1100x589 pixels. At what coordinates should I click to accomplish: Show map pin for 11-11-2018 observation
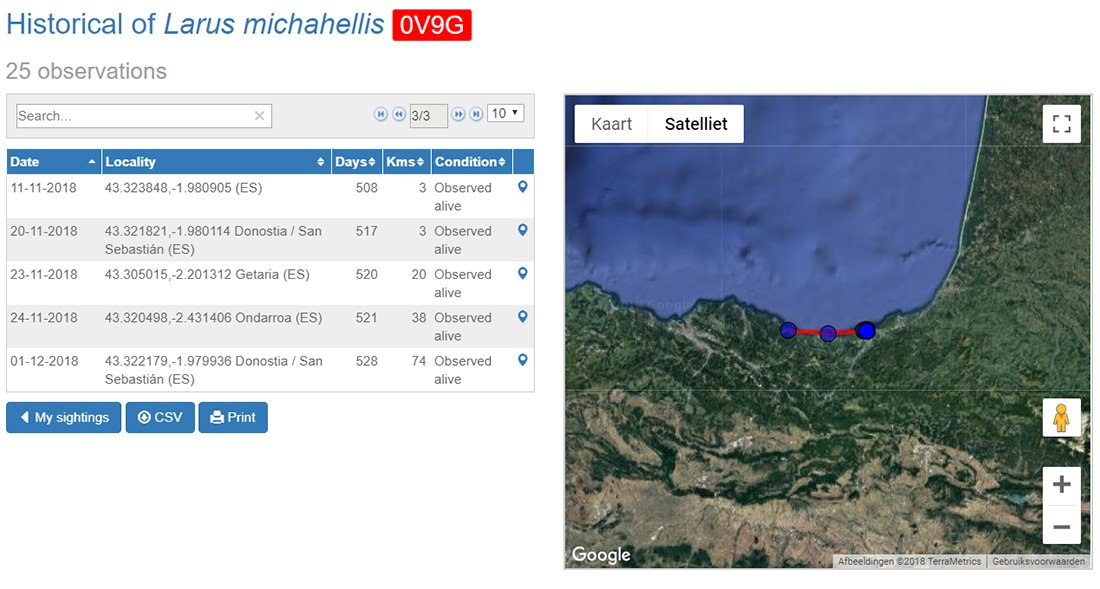(x=522, y=187)
